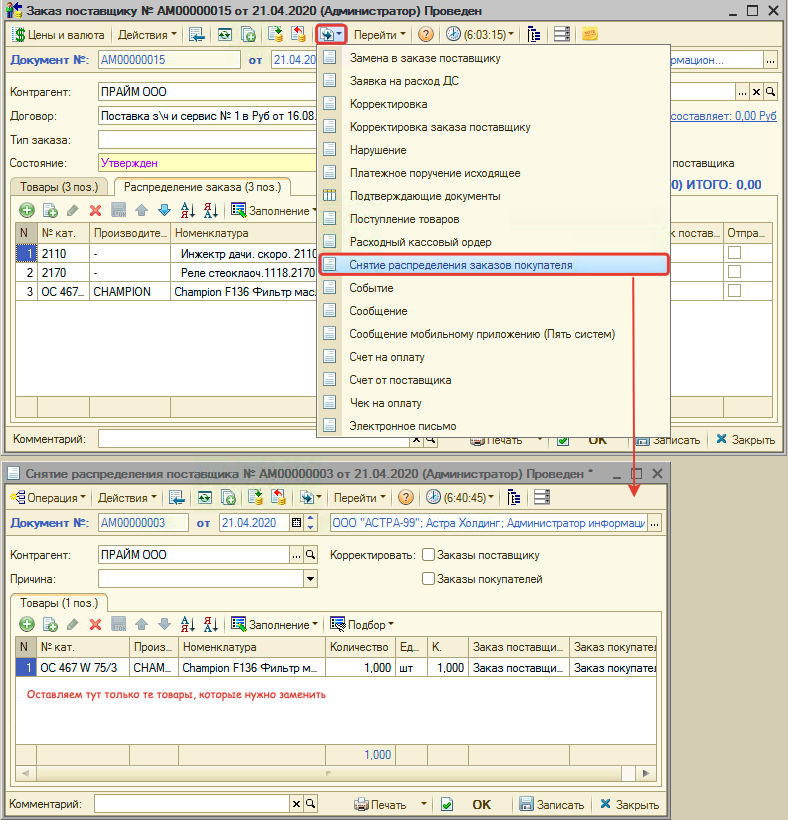
Task: Select row OC 467 W 75/3 in bottom table
Action: (x=336, y=668)
